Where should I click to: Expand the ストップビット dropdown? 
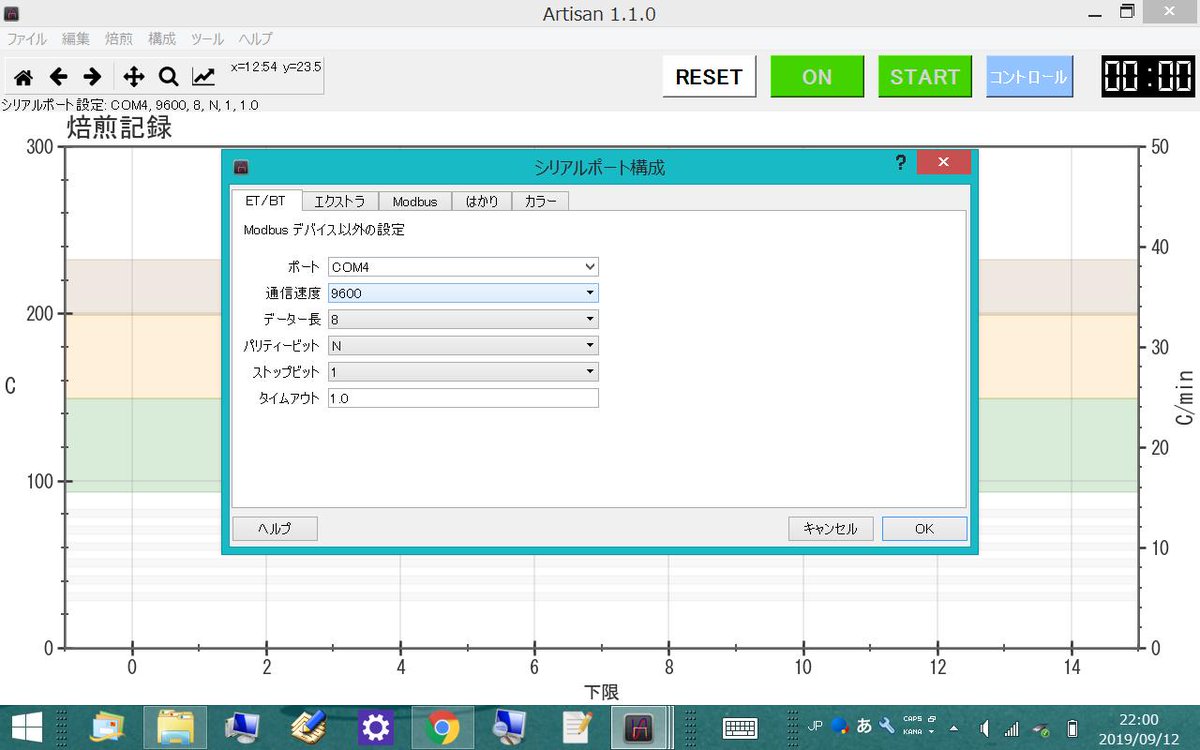coord(590,371)
